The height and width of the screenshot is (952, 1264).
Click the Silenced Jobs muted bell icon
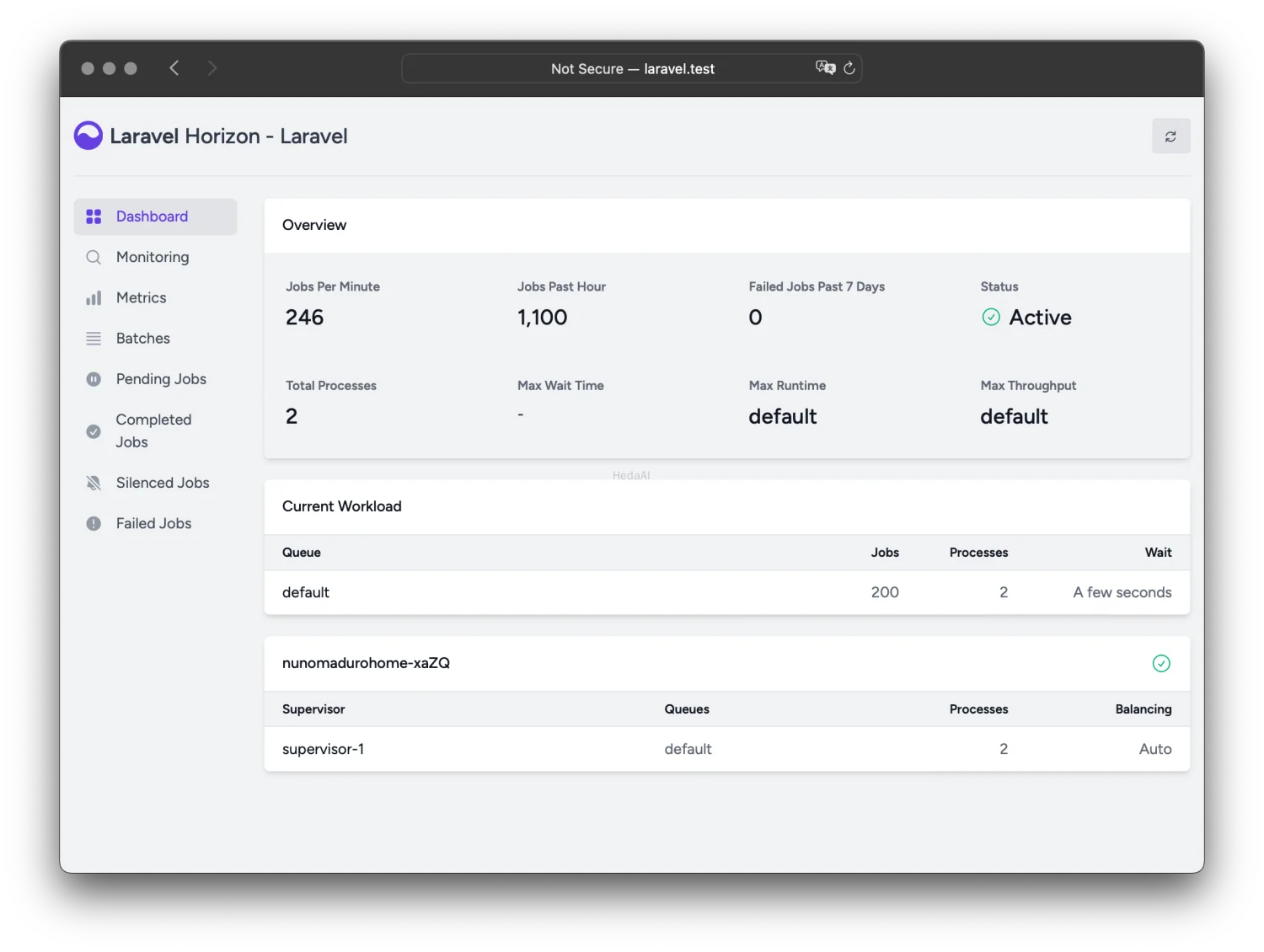[x=94, y=483]
